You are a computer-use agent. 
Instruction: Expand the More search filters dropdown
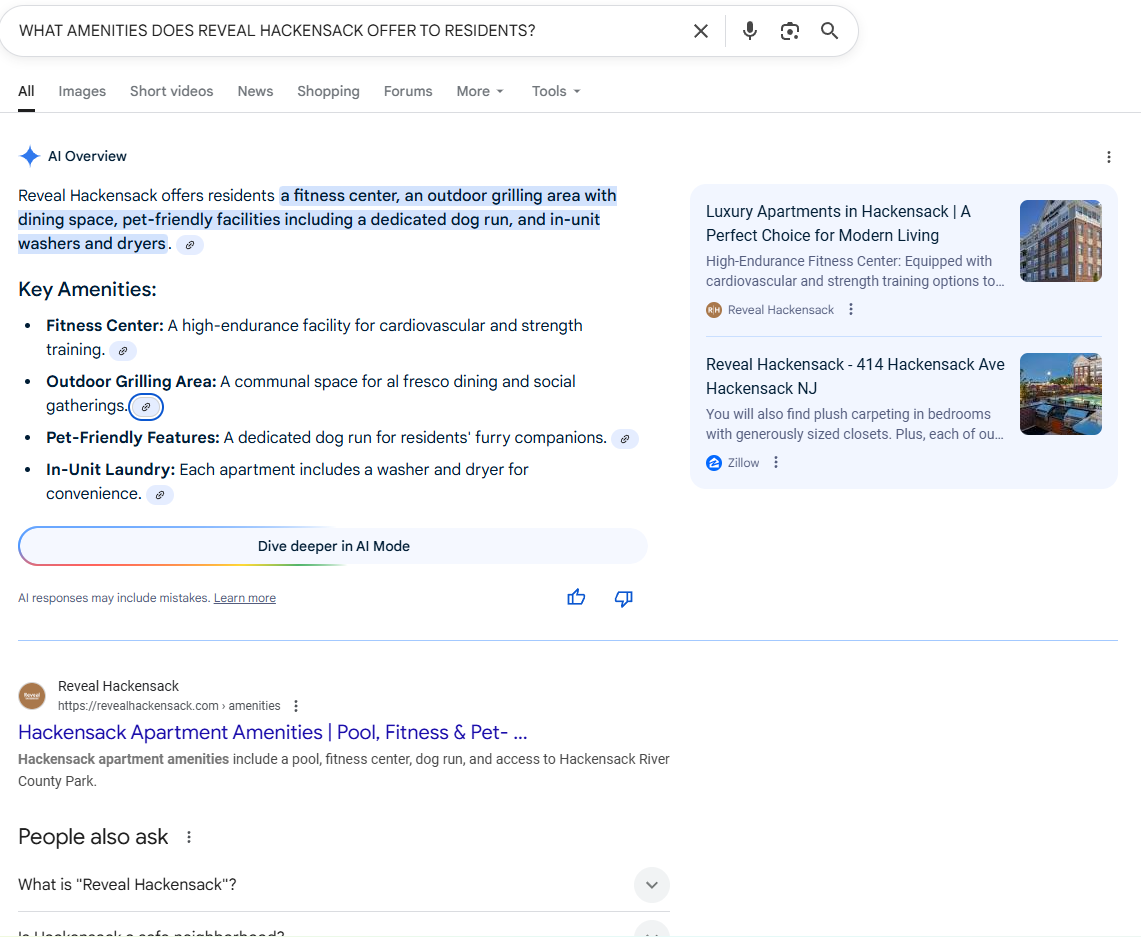tap(480, 91)
